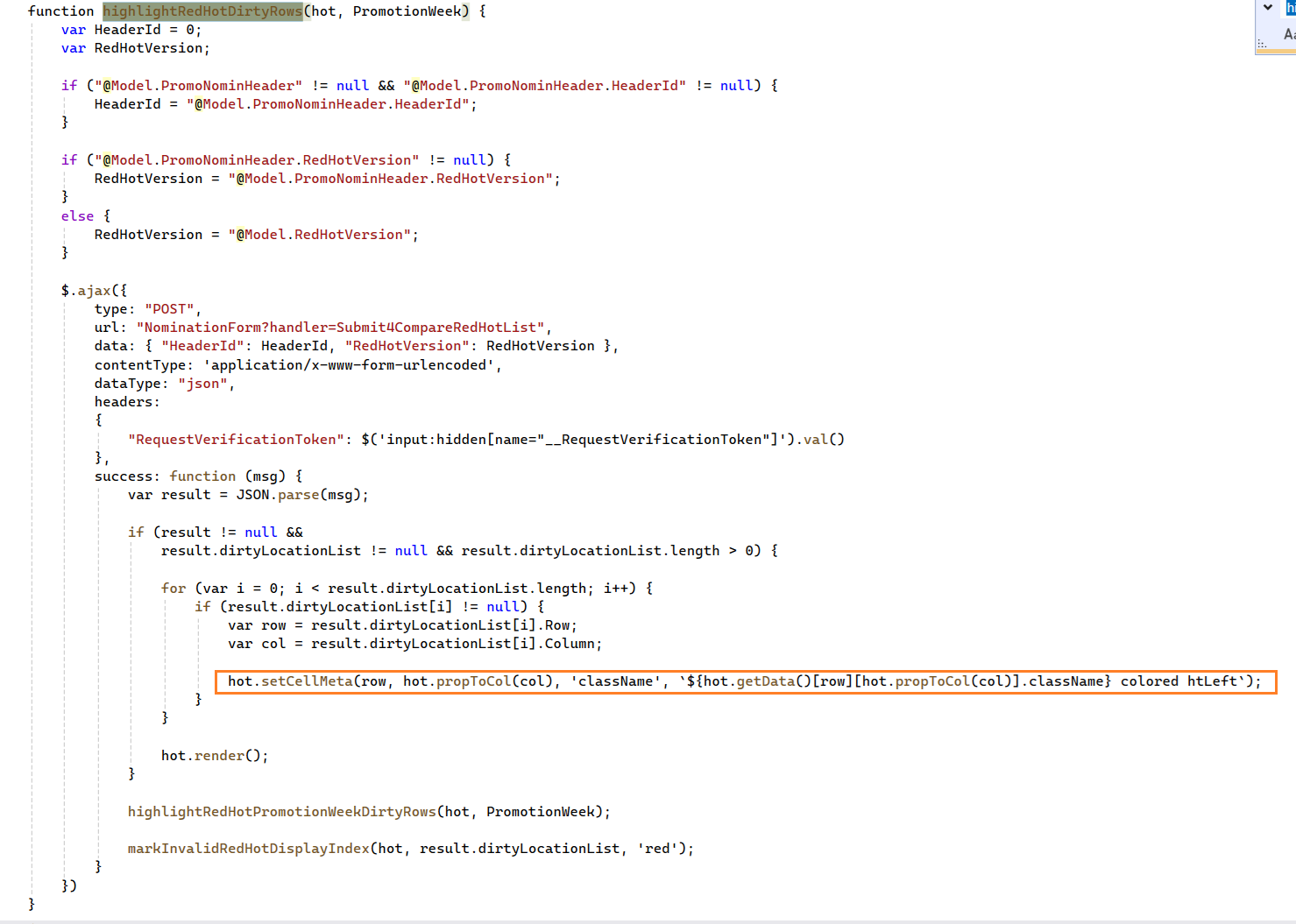This screenshot has height=924, width=1296.
Task: Click the 'i++' increment in for loop
Action: 615,589
